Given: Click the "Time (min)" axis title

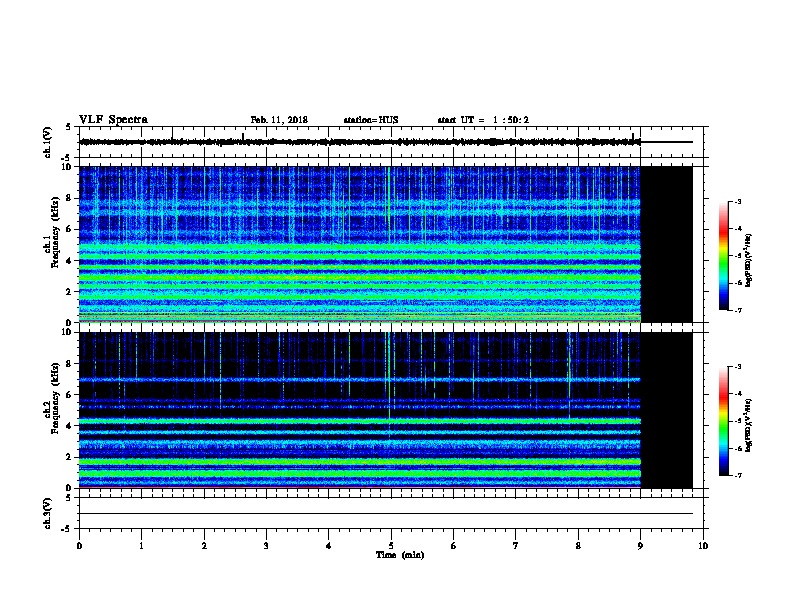Looking at the screenshot, I should click(400, 555).
